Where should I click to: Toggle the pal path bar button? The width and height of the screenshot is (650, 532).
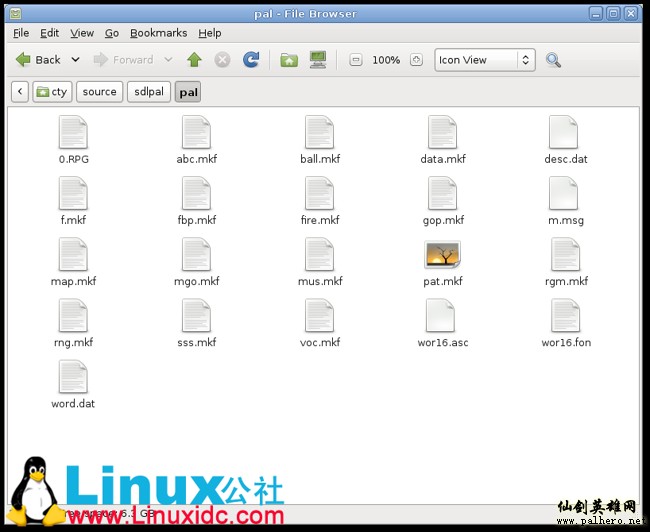point(188,92)
